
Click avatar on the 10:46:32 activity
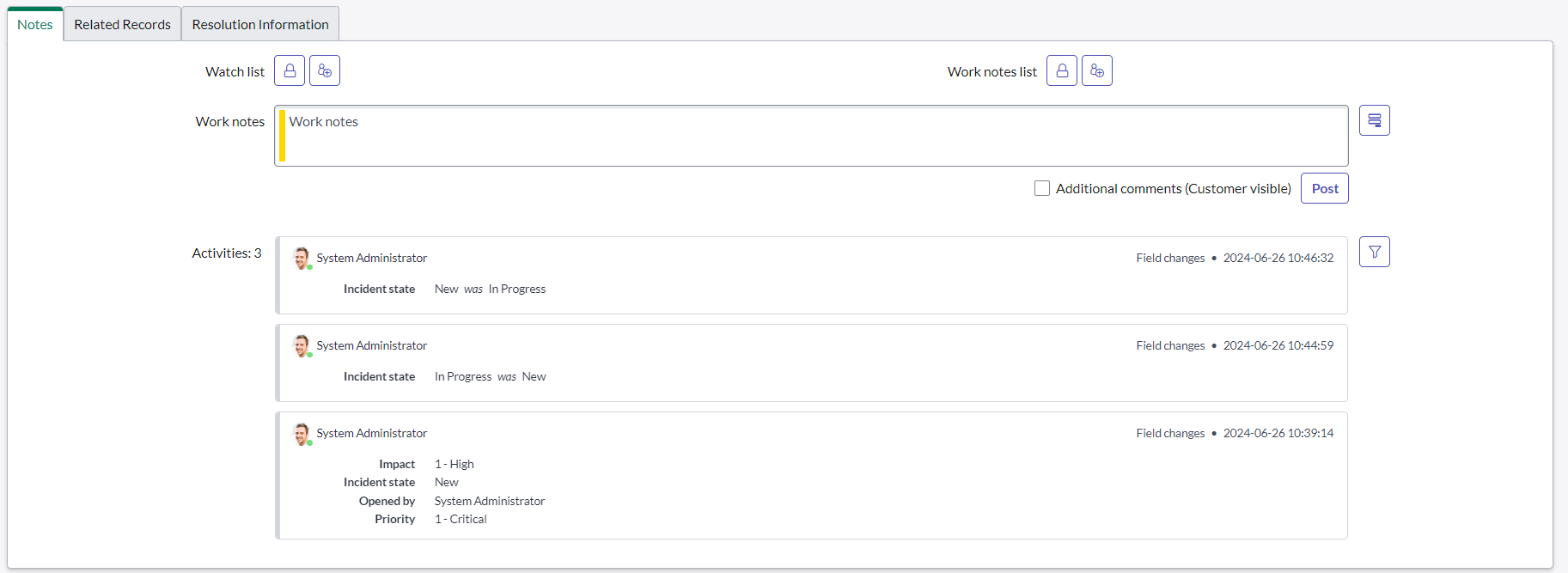(301, 258)
